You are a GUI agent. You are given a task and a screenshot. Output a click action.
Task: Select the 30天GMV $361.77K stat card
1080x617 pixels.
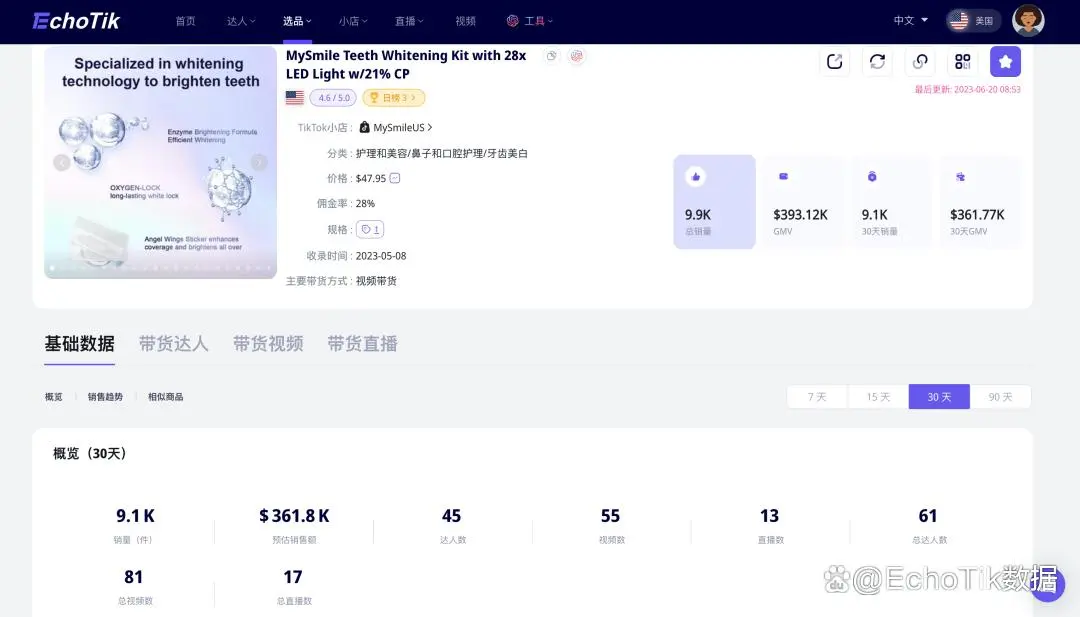(x=979, y=202)
